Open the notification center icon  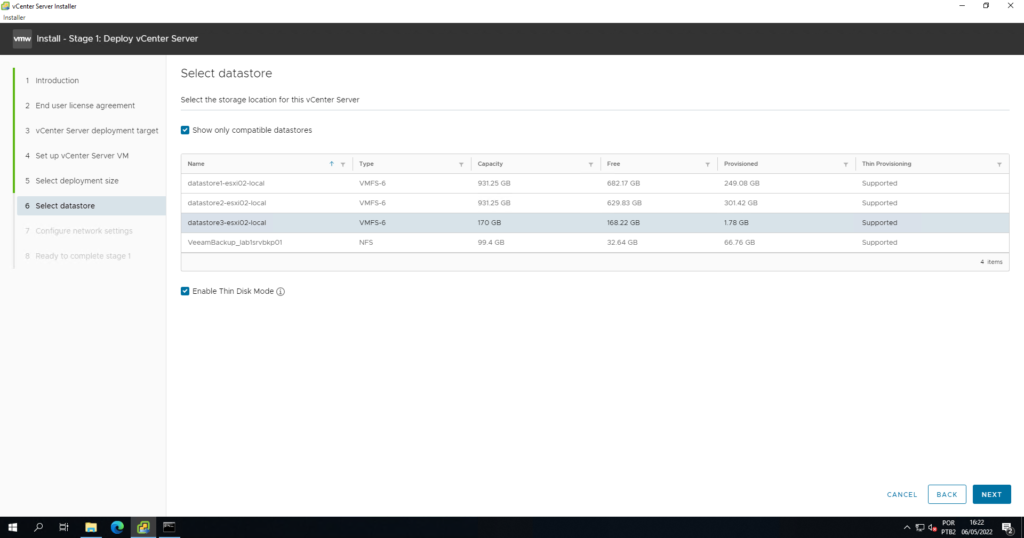tap(1008, 528)
